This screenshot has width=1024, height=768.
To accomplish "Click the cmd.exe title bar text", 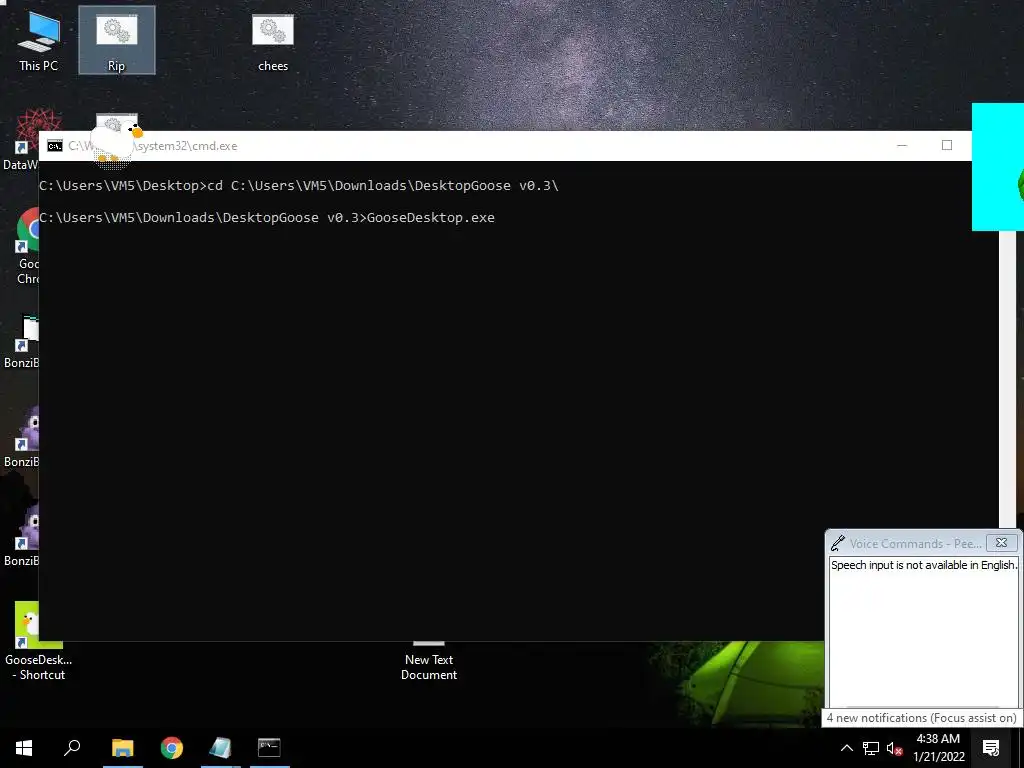I will click(153, 146).
